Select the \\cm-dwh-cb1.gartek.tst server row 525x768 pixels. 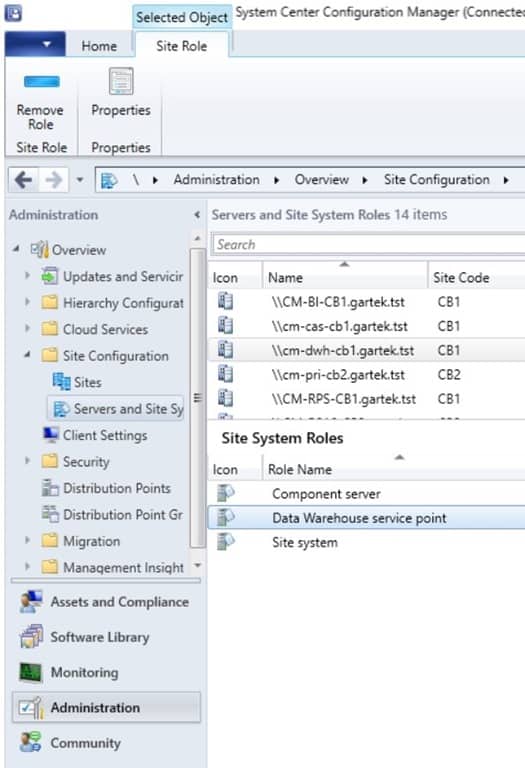pyautogui.click(x=366, y=350)
